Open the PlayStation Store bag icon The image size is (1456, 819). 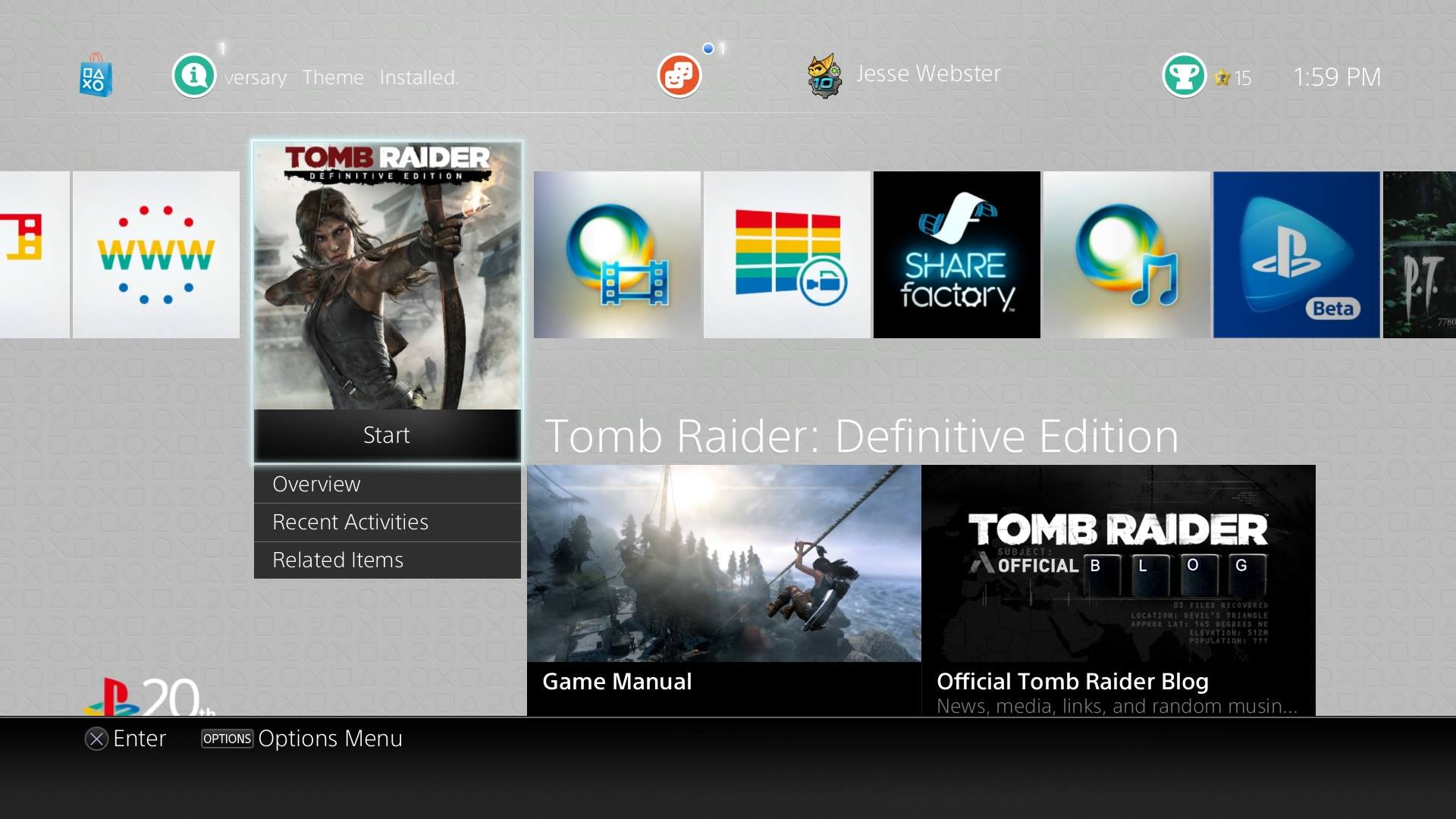coord(96,76)
